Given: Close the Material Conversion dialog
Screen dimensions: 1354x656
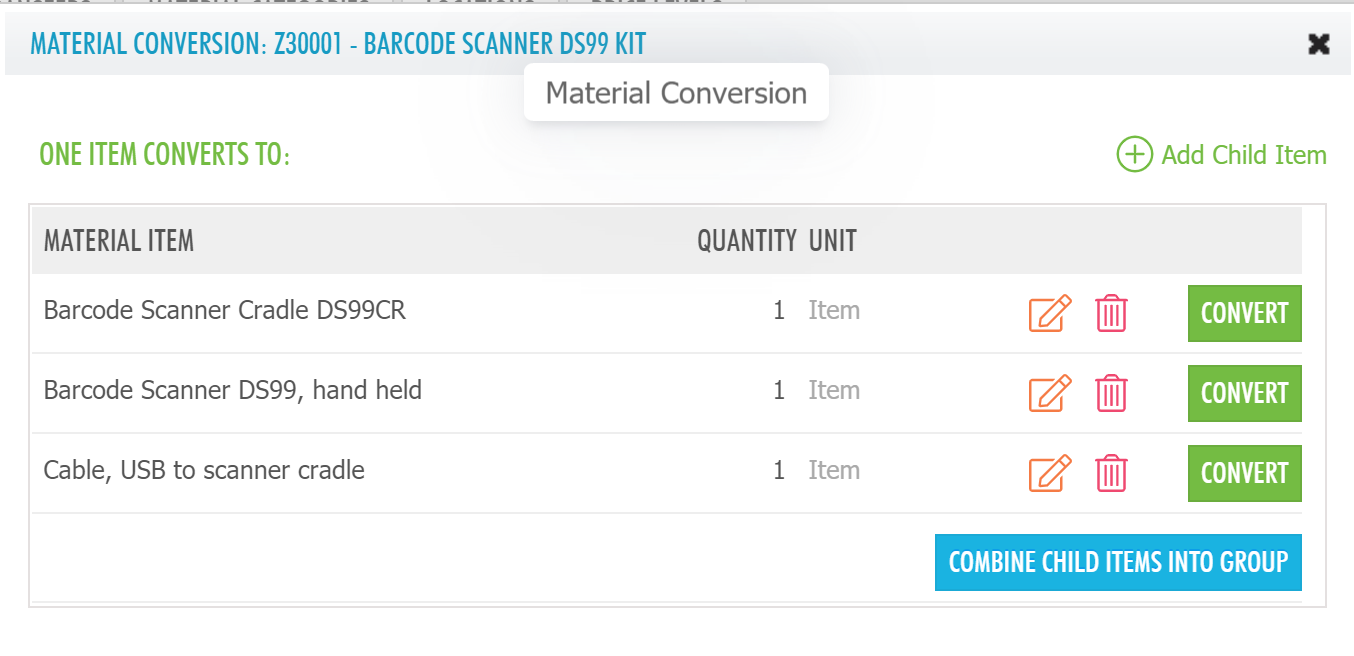Looking at the screenshot, I should [x=1318, y=44].
